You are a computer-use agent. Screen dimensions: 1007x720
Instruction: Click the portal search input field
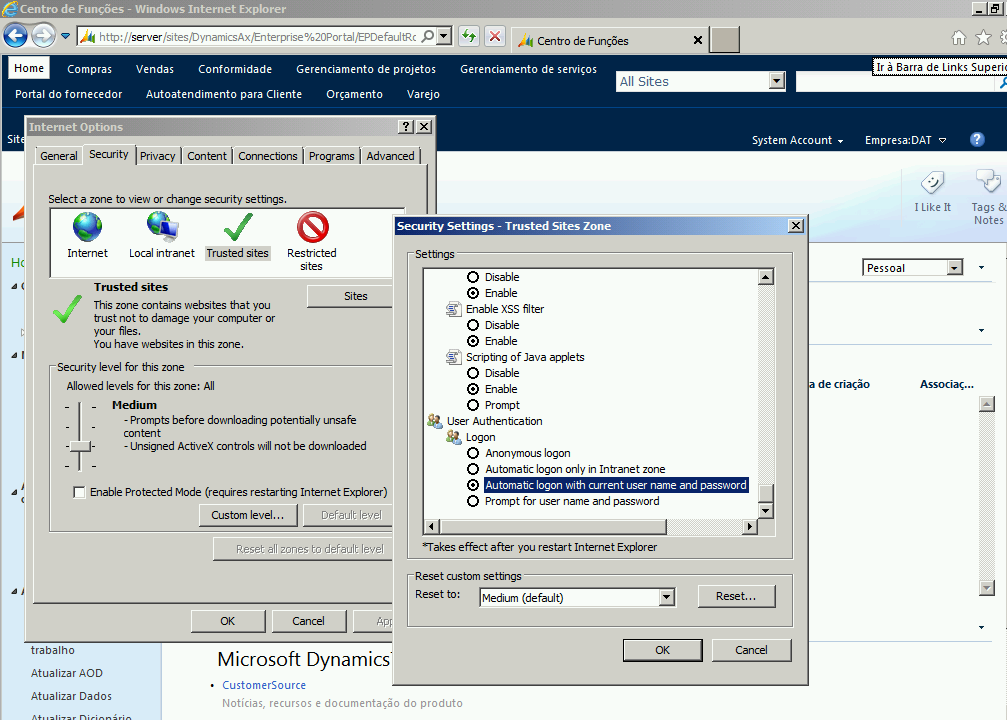[x=896, y=82]
